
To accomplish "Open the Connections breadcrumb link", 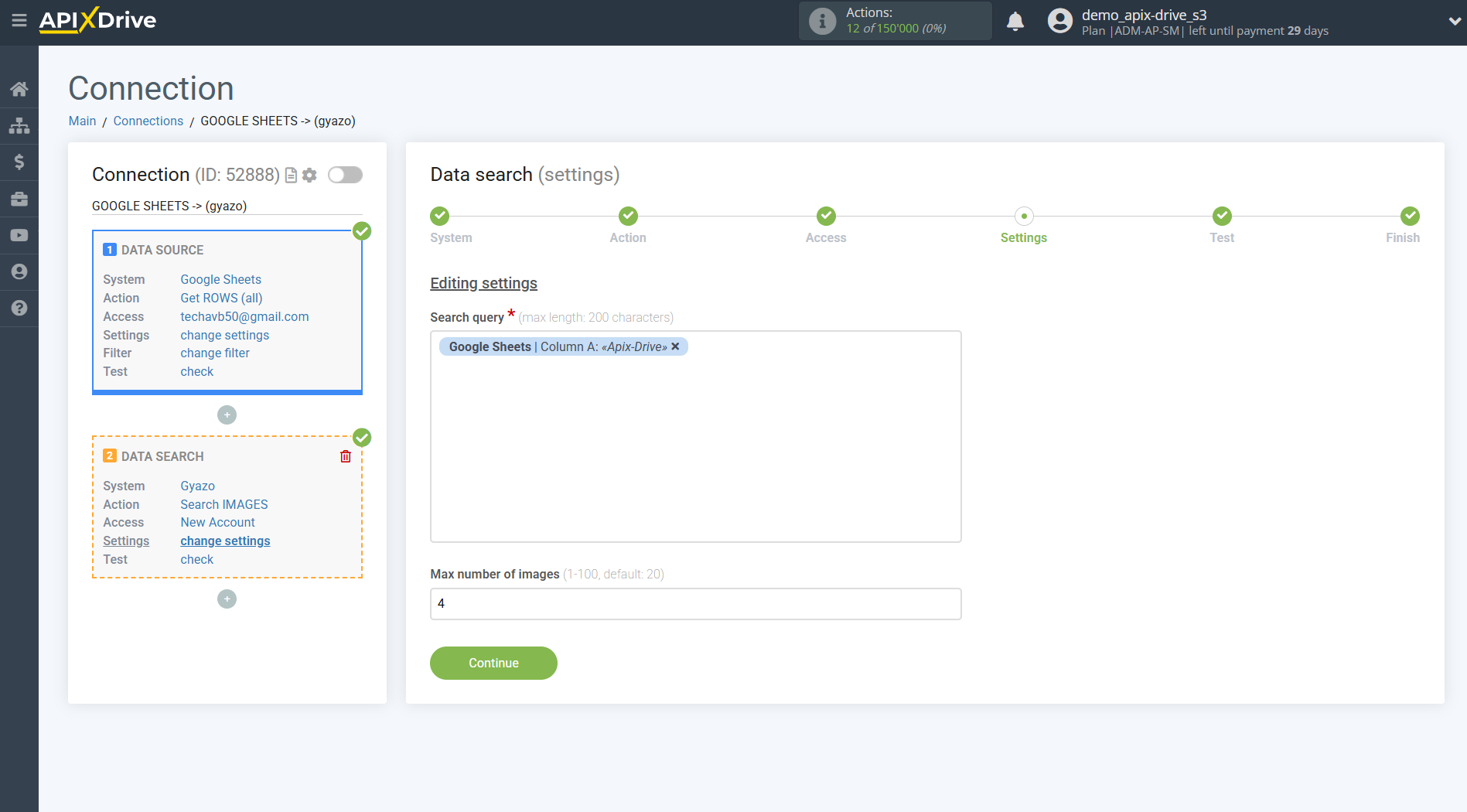I will [148, 121].
